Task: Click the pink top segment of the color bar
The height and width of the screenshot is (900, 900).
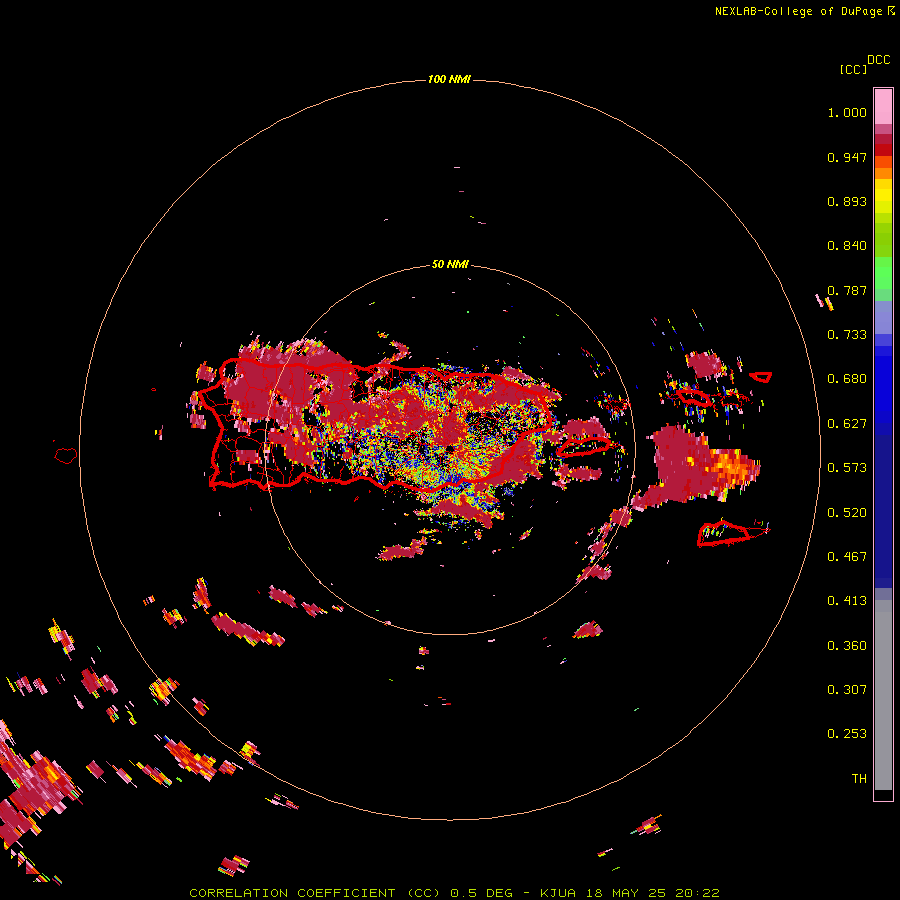Action: pos(883,106)
